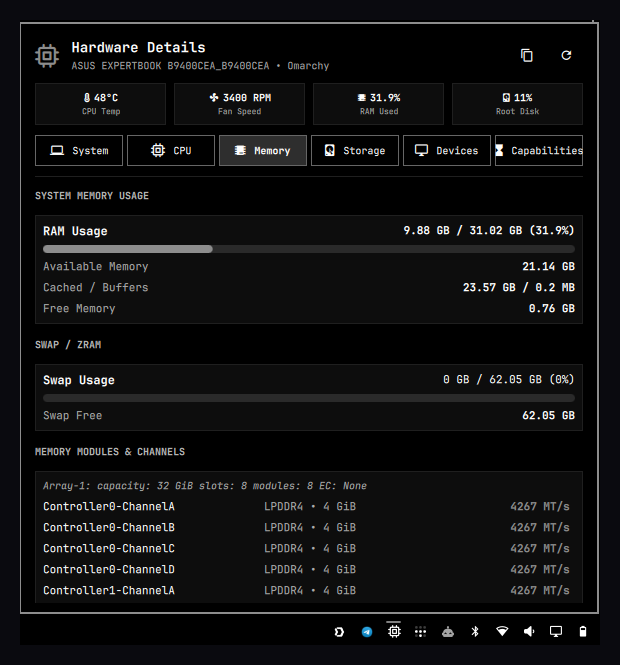Click the display monitor tray icon

[x=556, y=632]
